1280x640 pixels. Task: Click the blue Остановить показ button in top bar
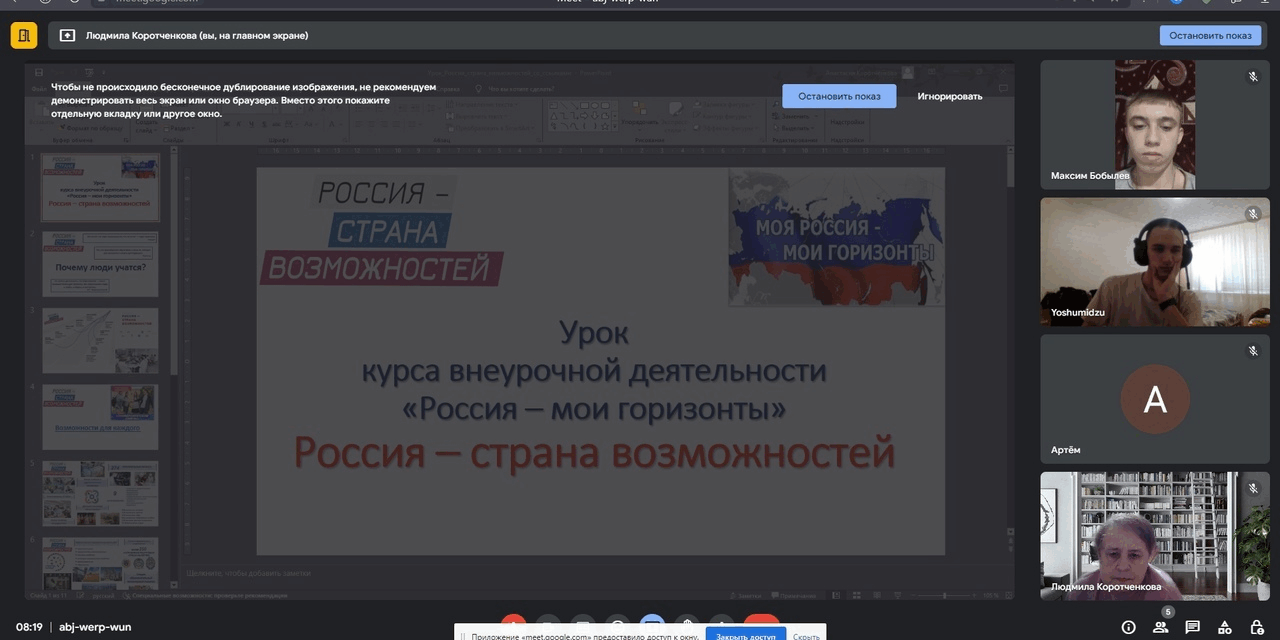pos(1210,36)
